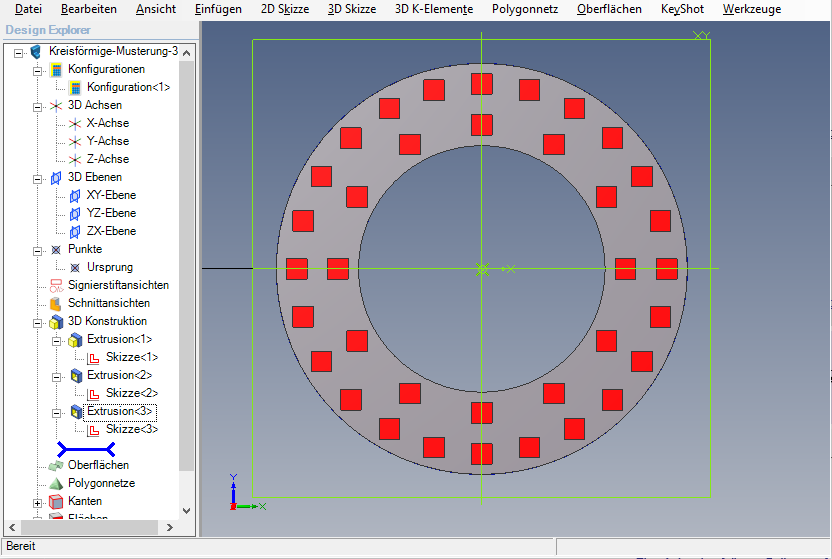Click the Y-Achse axis icon
This screenshot has width=832, height=559.
75,142
